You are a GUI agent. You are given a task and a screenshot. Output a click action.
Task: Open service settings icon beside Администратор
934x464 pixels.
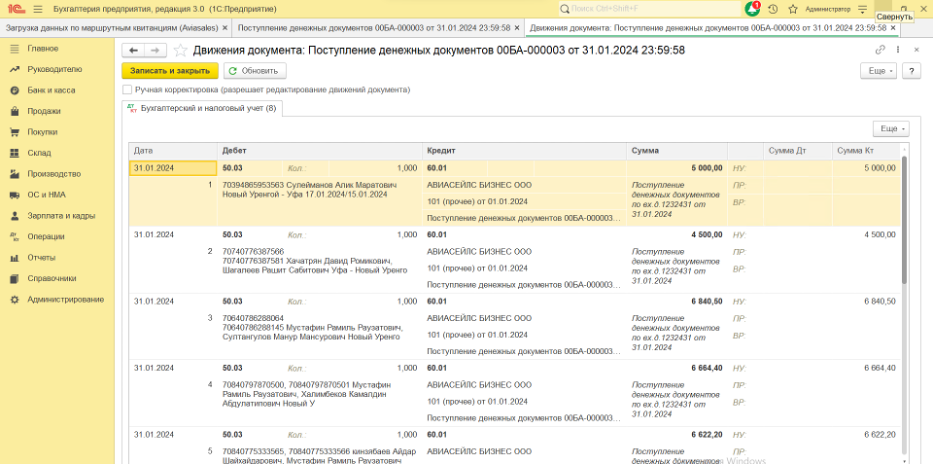pyautogui.click(x=863, y=10)
